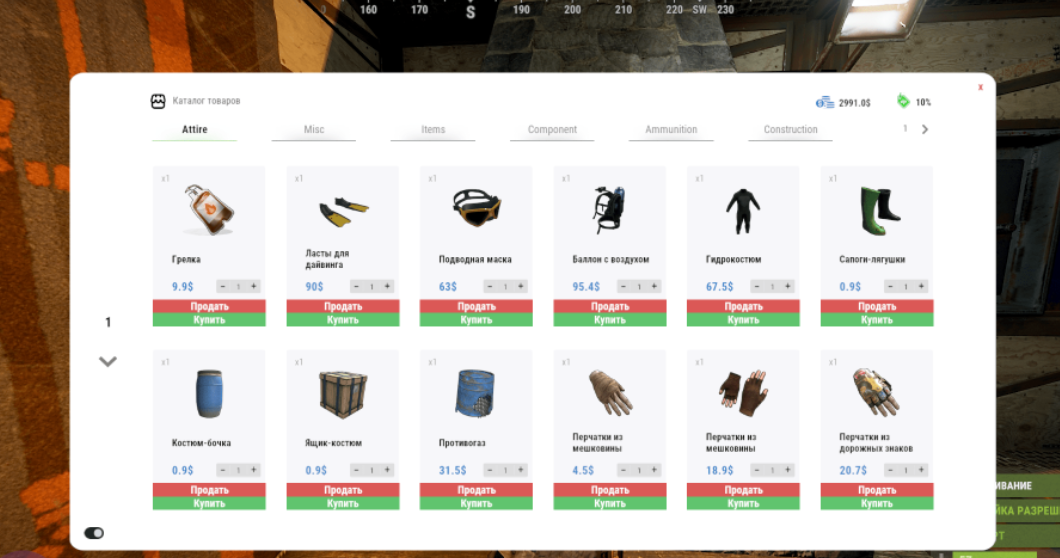Open the Component tab

click(x=552, y=130)
